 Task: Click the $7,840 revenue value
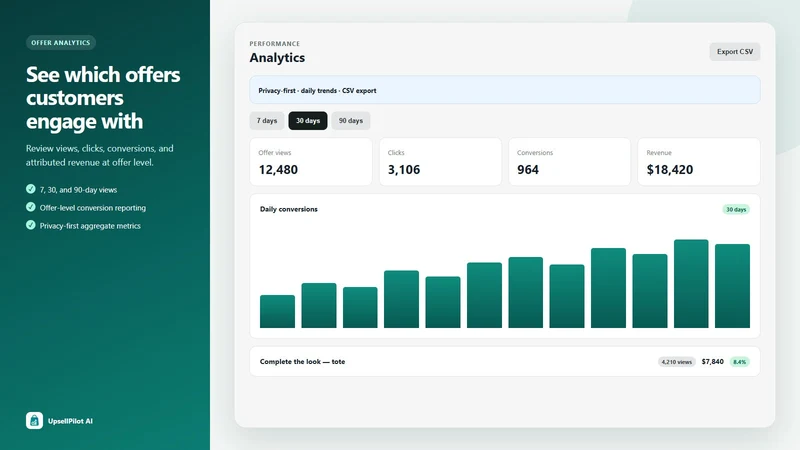click(x=712, y=362)
